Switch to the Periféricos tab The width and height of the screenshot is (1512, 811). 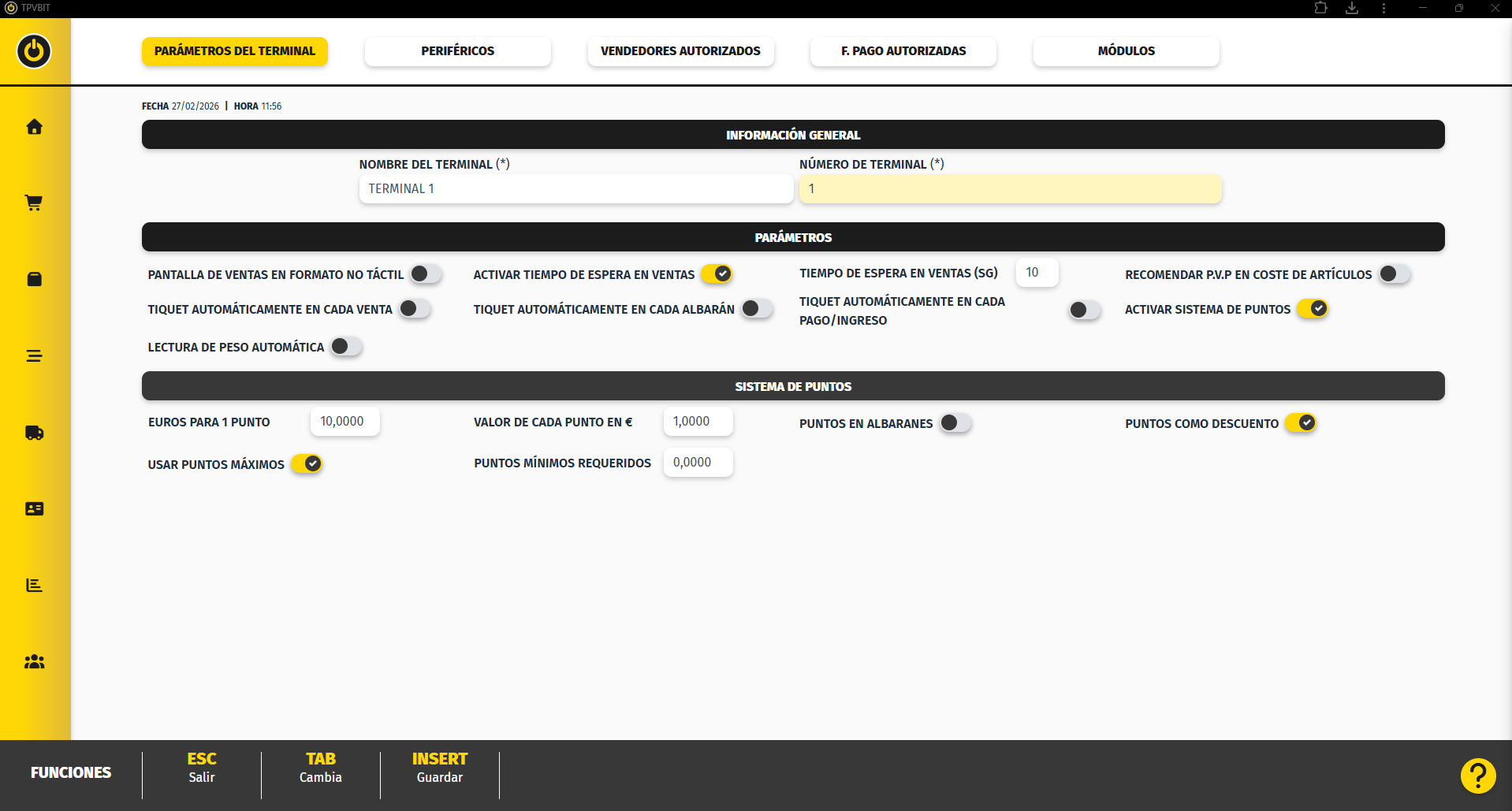457,51
